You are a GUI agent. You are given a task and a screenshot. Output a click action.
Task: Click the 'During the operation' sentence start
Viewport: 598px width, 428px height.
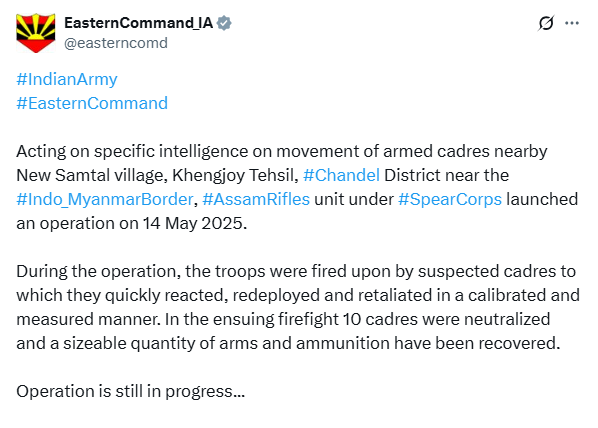click(96, 272)
